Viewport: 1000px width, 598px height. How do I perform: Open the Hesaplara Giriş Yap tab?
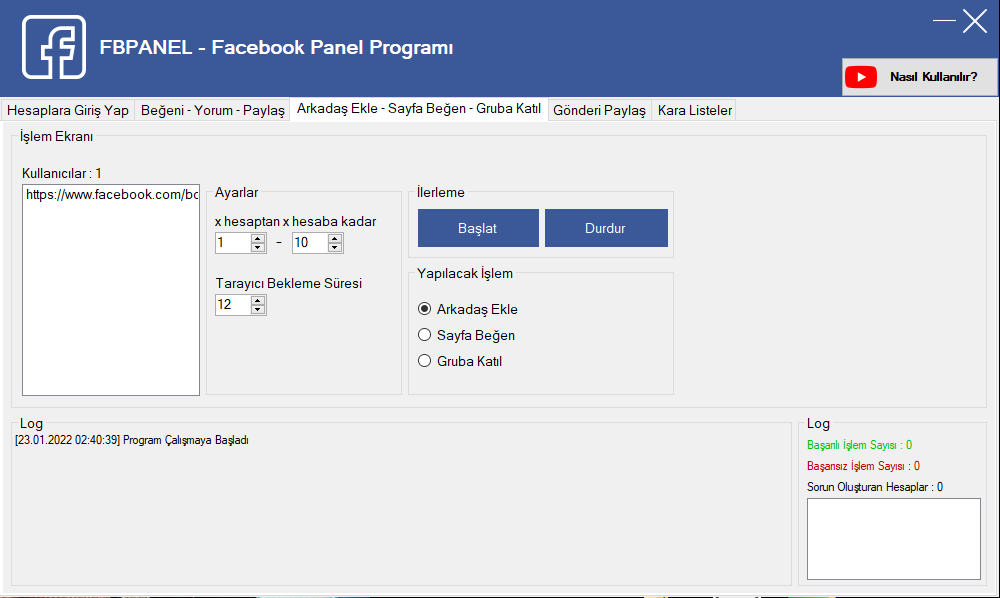(68, 110)
